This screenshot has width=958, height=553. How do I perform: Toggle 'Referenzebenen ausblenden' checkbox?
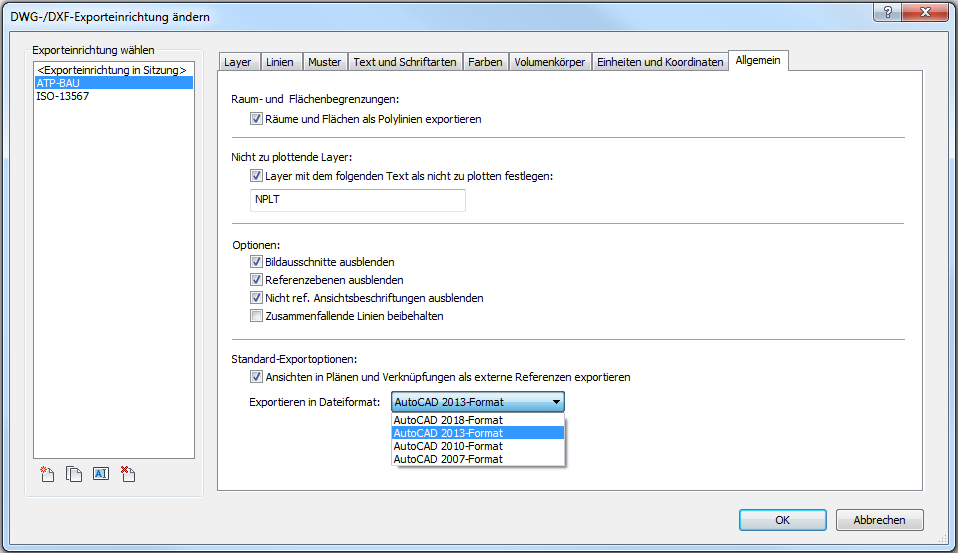[x=257, y=280]
